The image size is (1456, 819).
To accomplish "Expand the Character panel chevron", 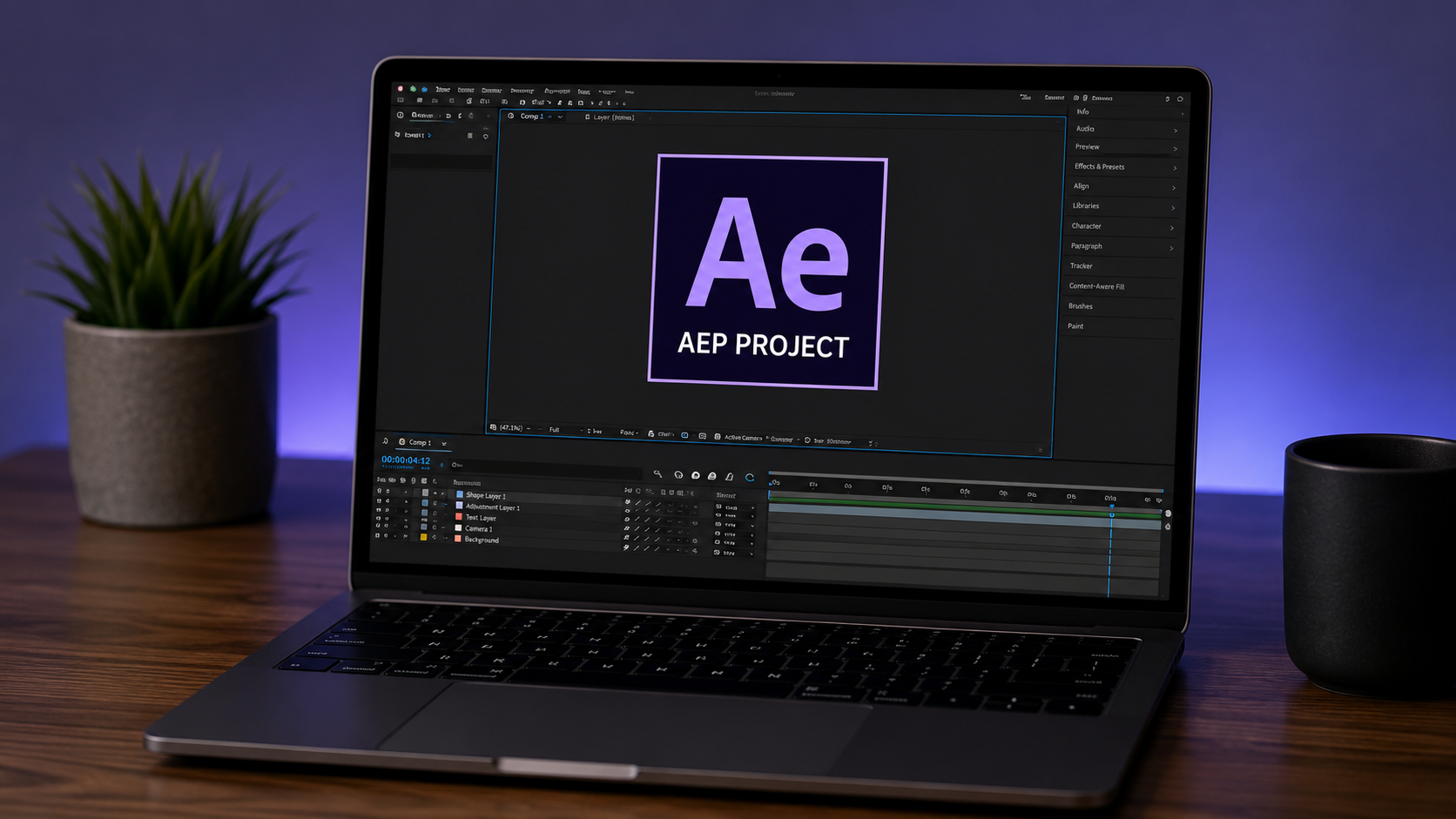I will point(1172,228).
